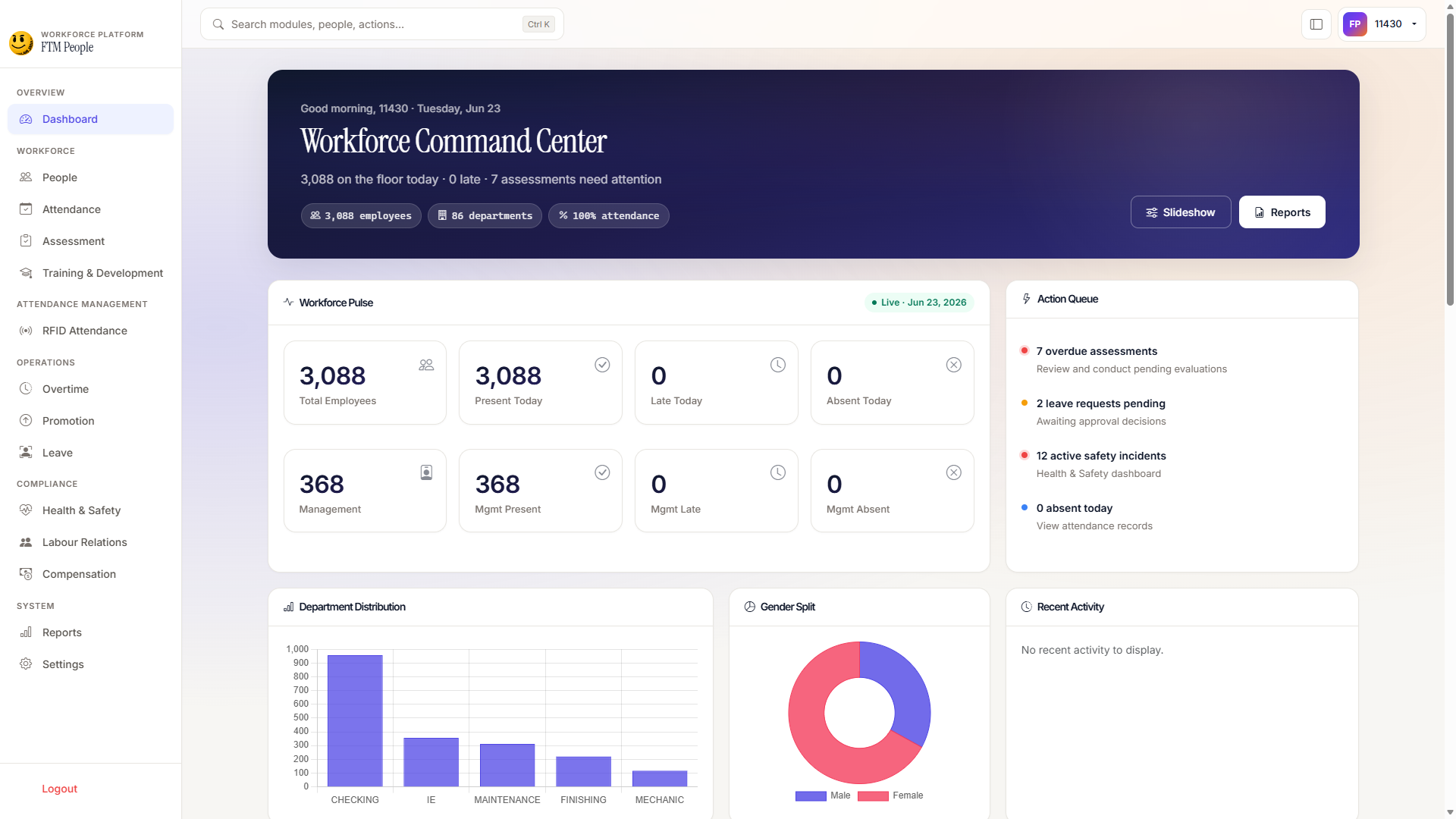Open the 11430 user dropdown arrow
1456x819 pixels.
tap(1414, 24)
